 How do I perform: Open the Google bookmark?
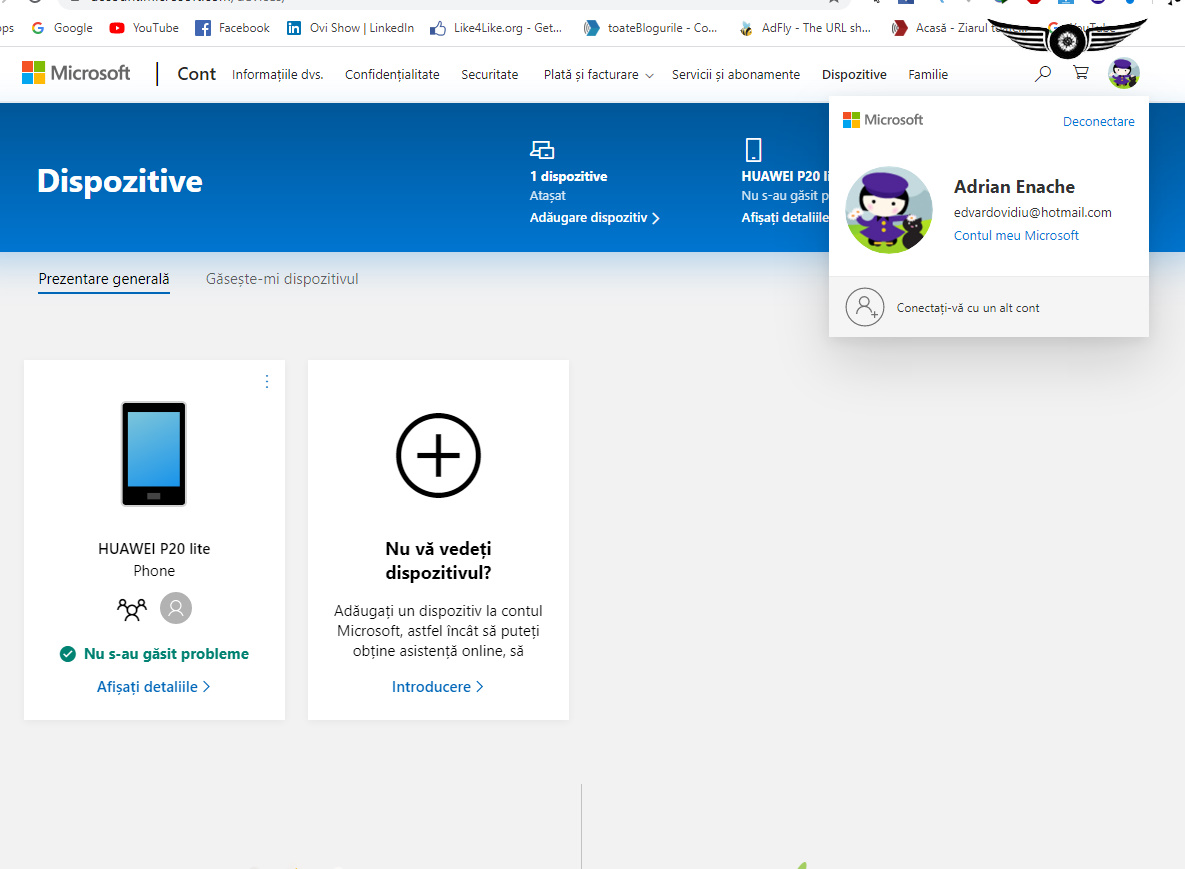(62, 28)
